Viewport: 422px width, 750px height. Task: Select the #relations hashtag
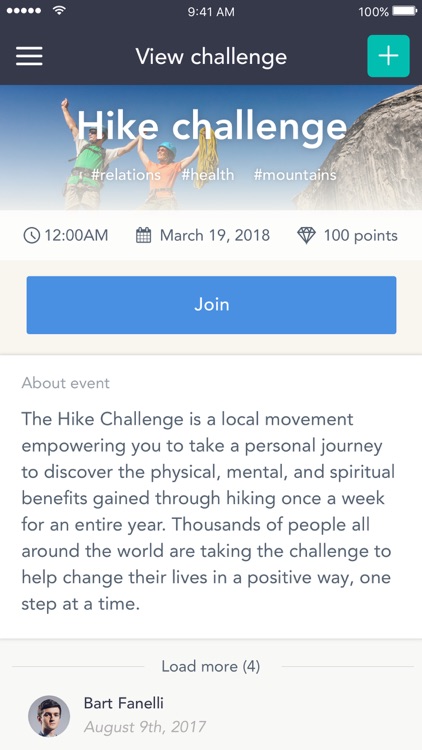click(126, 175)
